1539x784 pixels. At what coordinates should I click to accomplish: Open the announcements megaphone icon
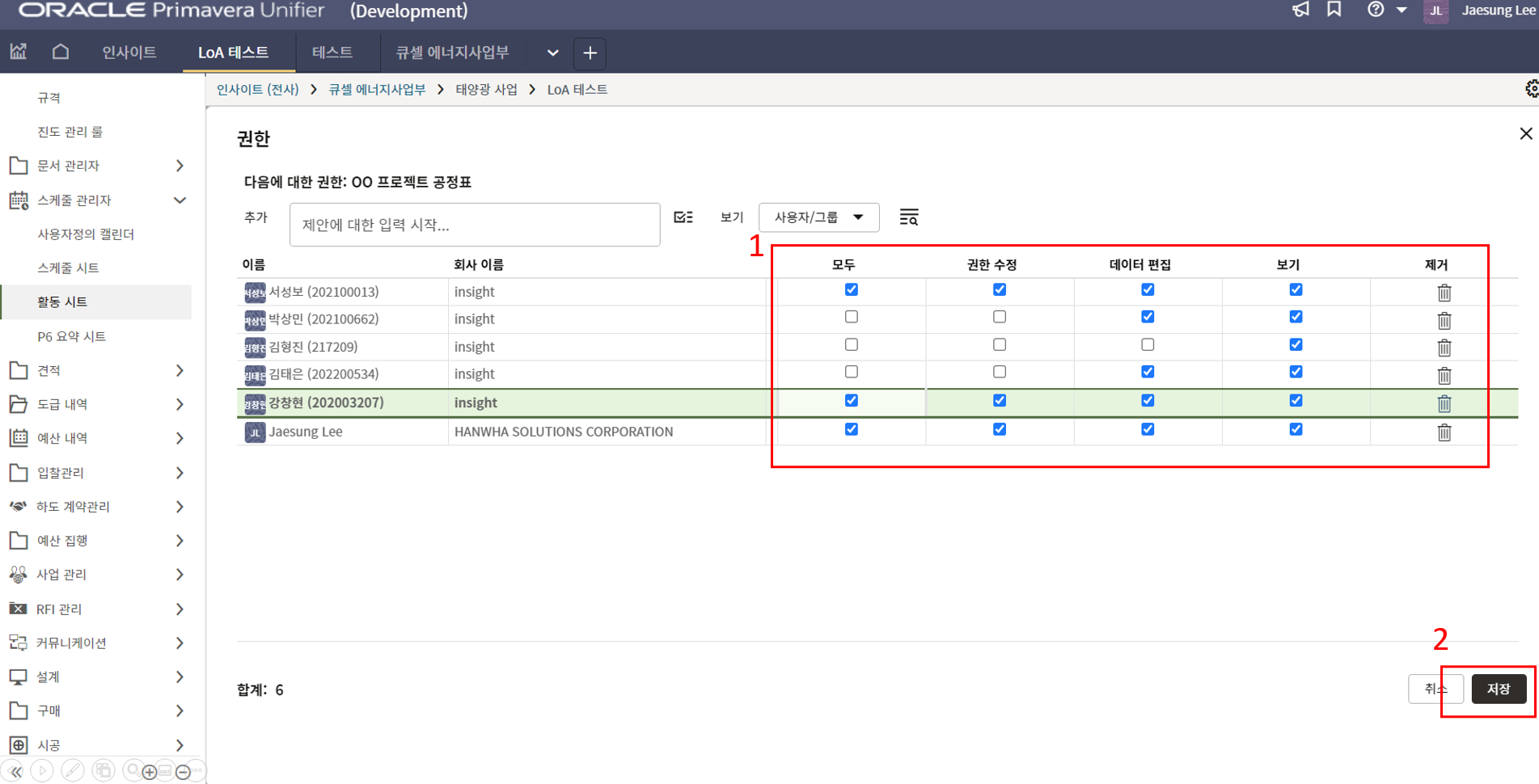1300,10
